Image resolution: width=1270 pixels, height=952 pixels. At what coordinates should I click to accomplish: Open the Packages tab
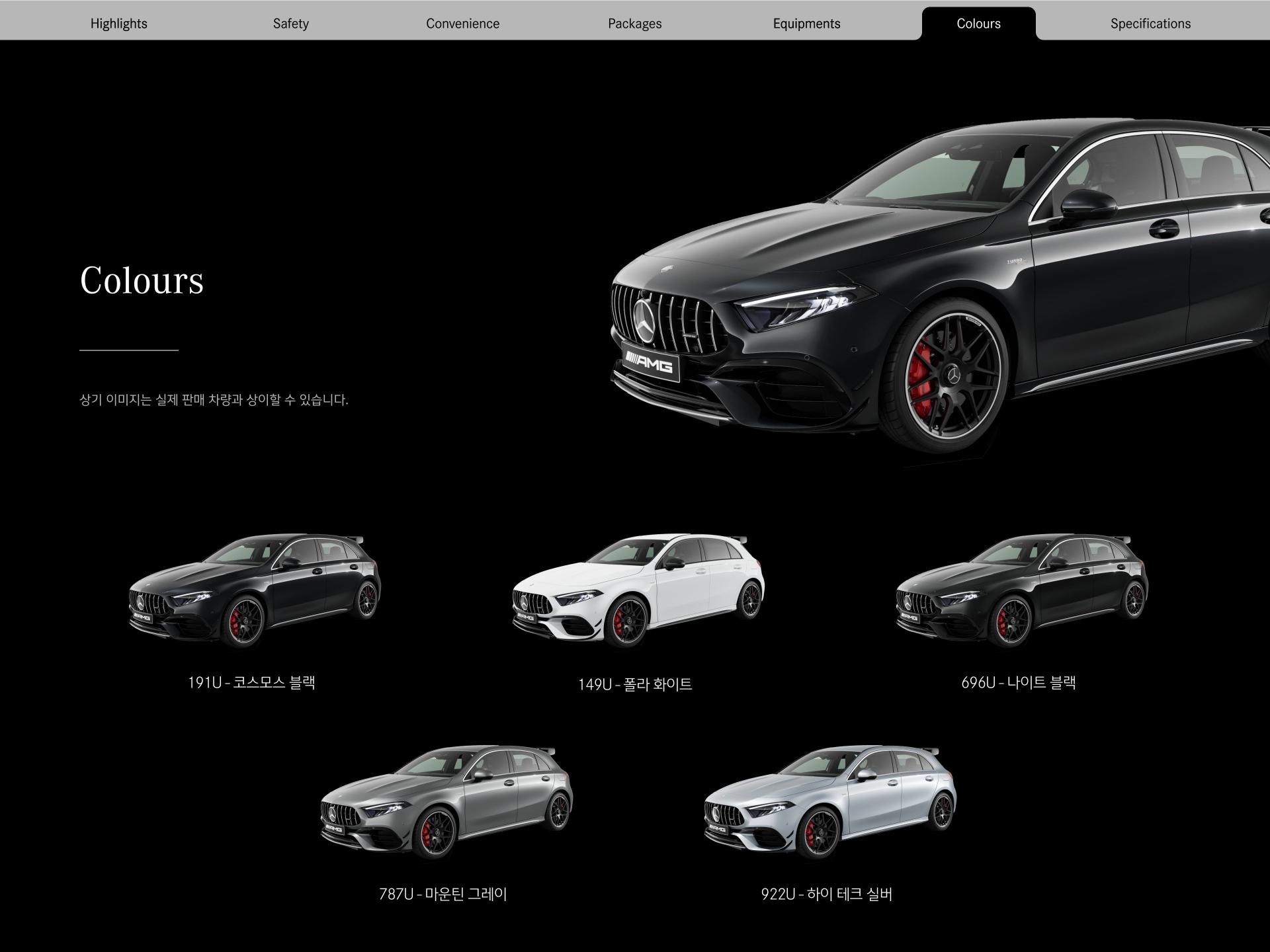tap(635, 24)
